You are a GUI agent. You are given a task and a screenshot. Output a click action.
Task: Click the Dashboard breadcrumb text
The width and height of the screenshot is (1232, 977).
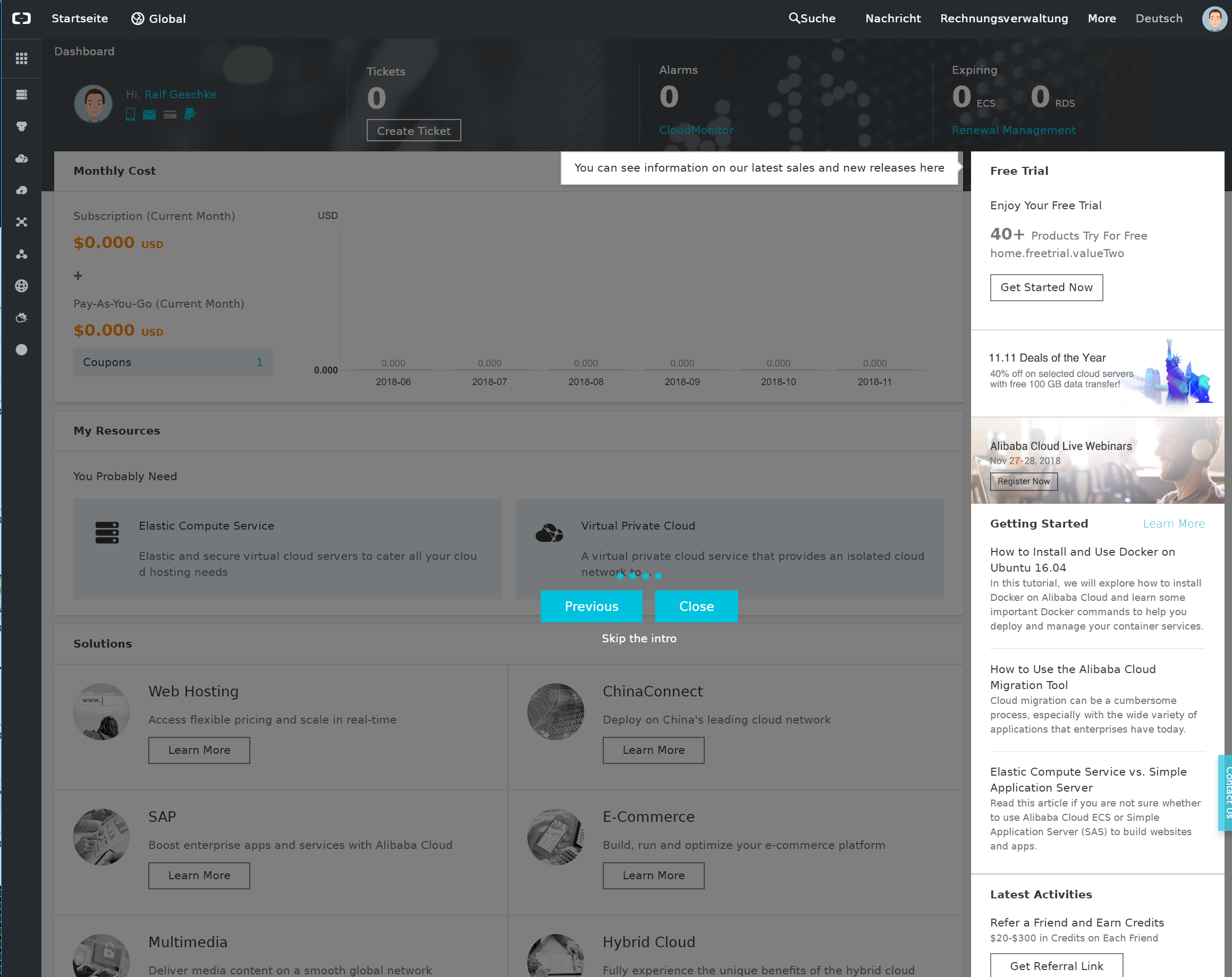84,52
